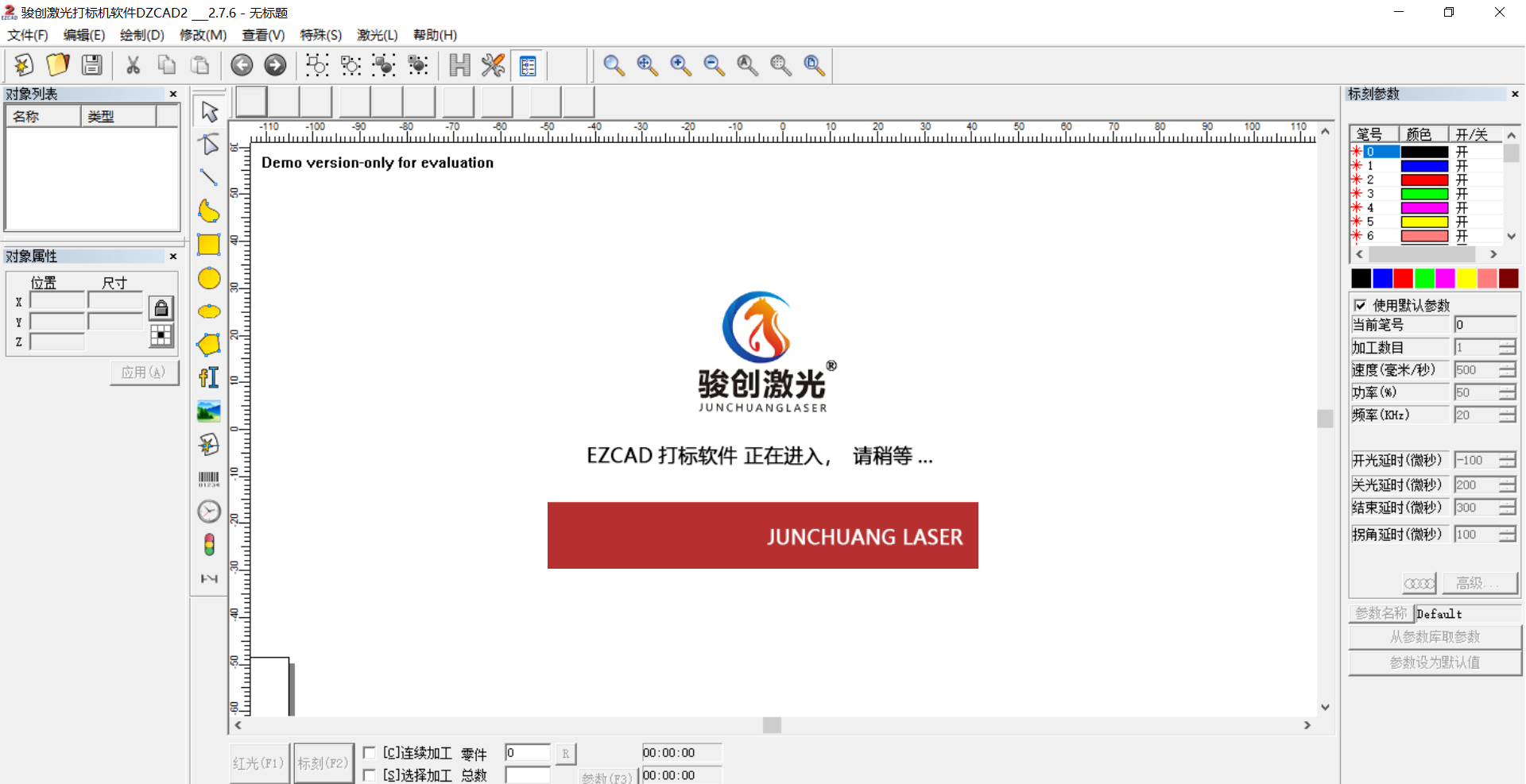Screen dimensions: 1526x784
Task: Select the polygon drawing tool
Action: click(x=209, y=345)
